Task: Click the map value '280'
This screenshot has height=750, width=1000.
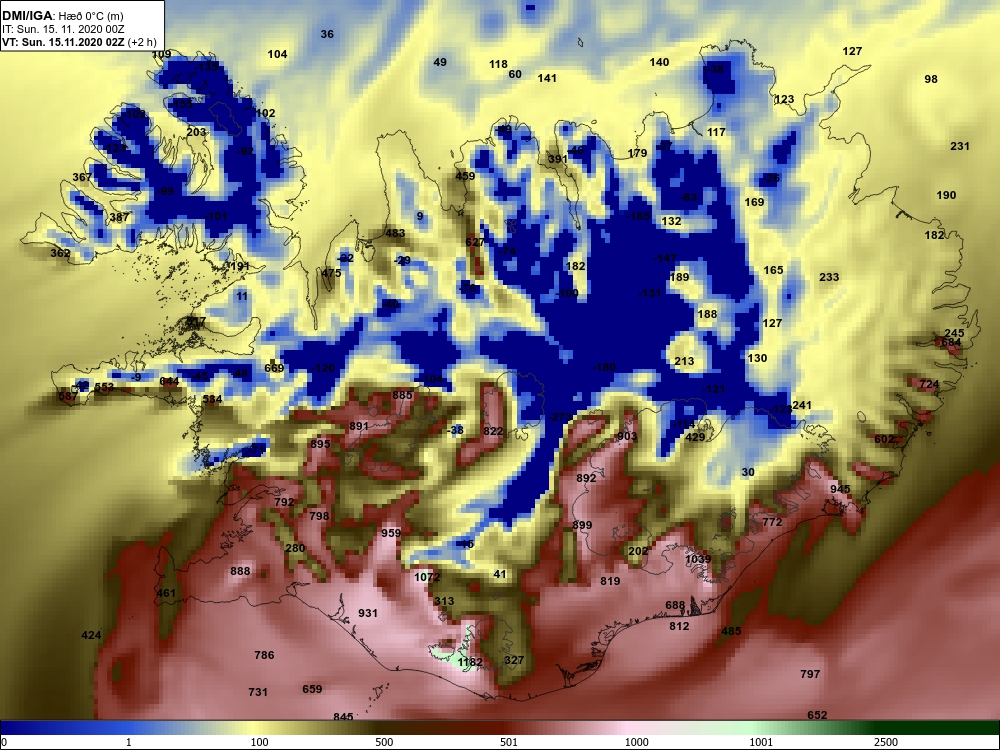Action: click(x=295, y=548)
